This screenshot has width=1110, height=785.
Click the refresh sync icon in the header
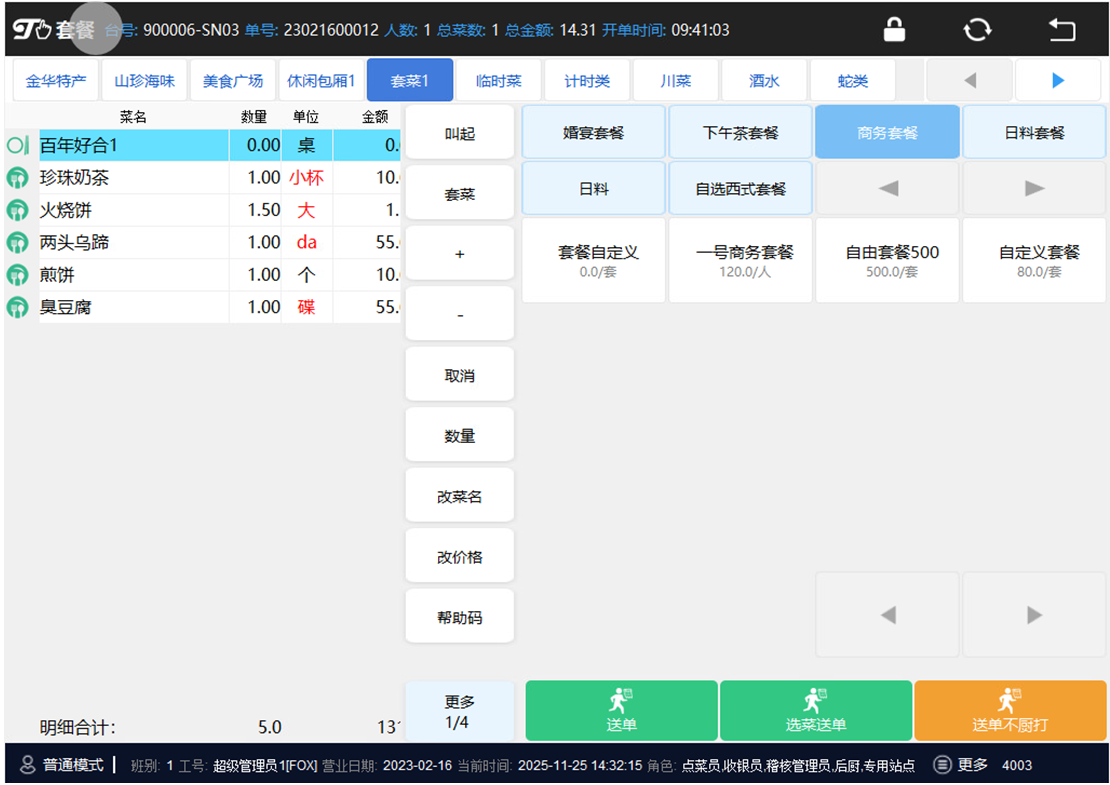[x=977, y=30]
